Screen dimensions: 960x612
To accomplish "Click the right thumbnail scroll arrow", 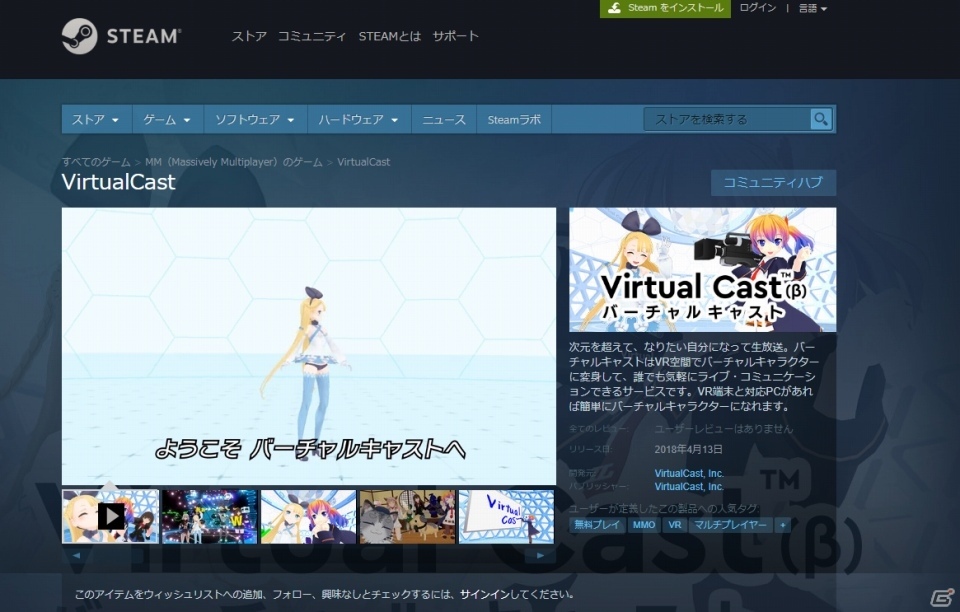I will tap(540, 556).
